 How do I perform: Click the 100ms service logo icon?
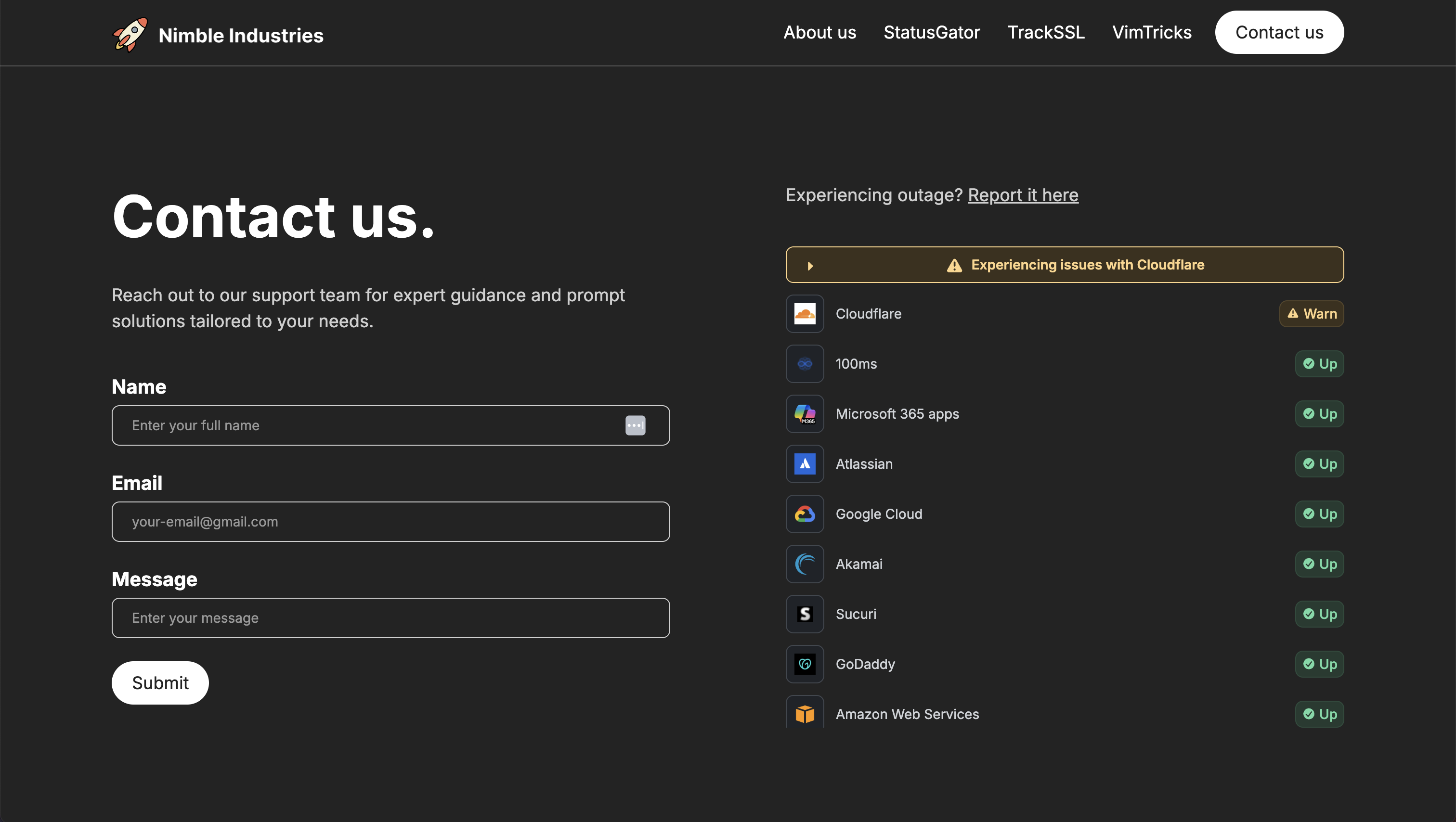click(x=804, y=364)
